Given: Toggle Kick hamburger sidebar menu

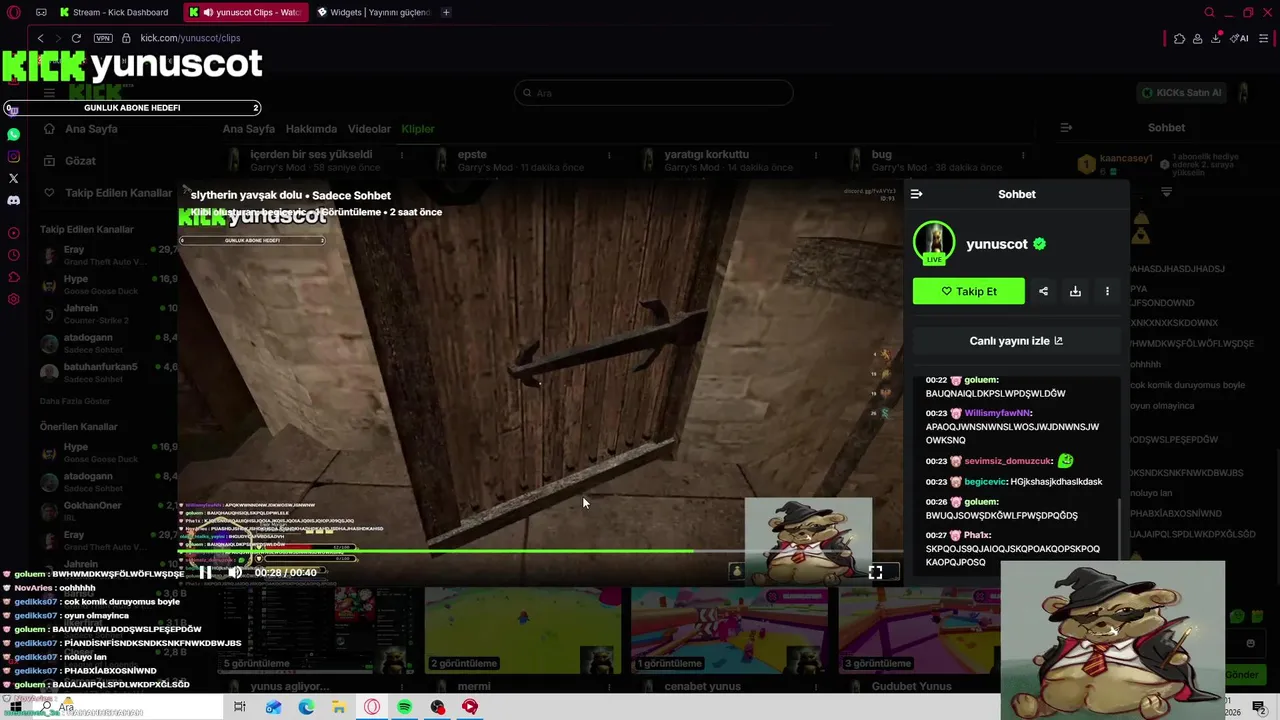Looking at the screenshot, I should click(49, 93).
